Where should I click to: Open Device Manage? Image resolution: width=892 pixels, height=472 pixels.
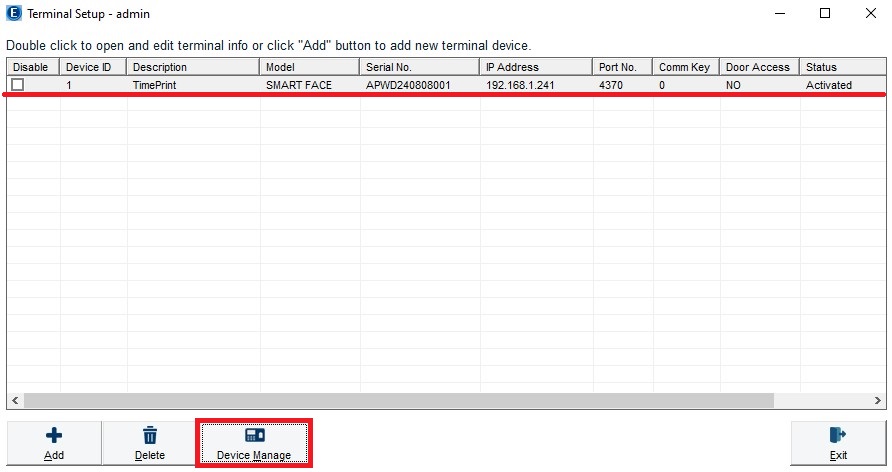tap(254, 444)
